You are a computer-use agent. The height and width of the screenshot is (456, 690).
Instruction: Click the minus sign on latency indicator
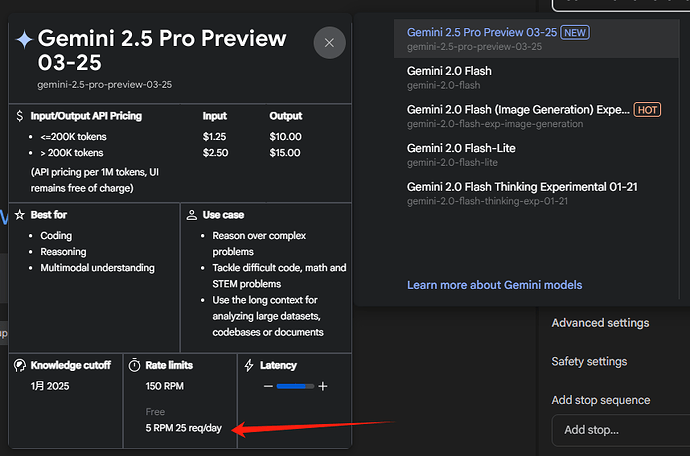tap(268, 386)
